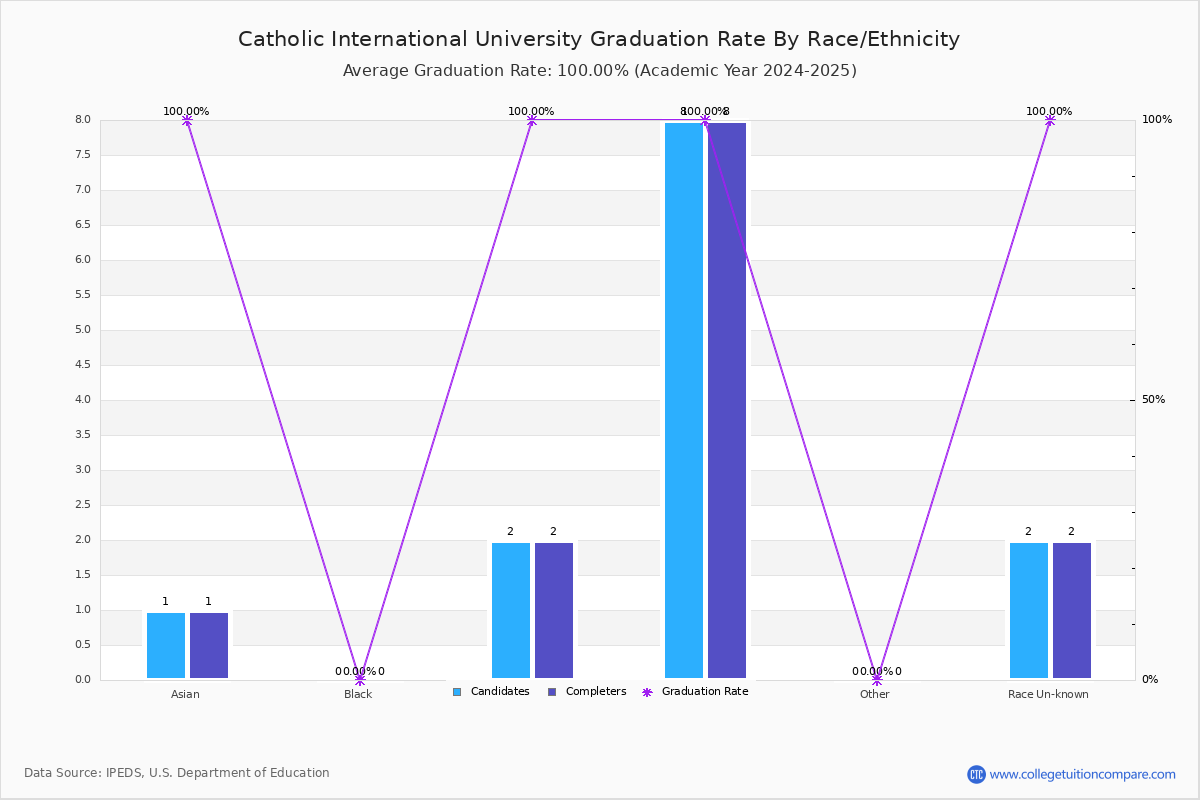Click the Other 0.00% star marker
1200x800 pixels.
(x=877, y=680)
